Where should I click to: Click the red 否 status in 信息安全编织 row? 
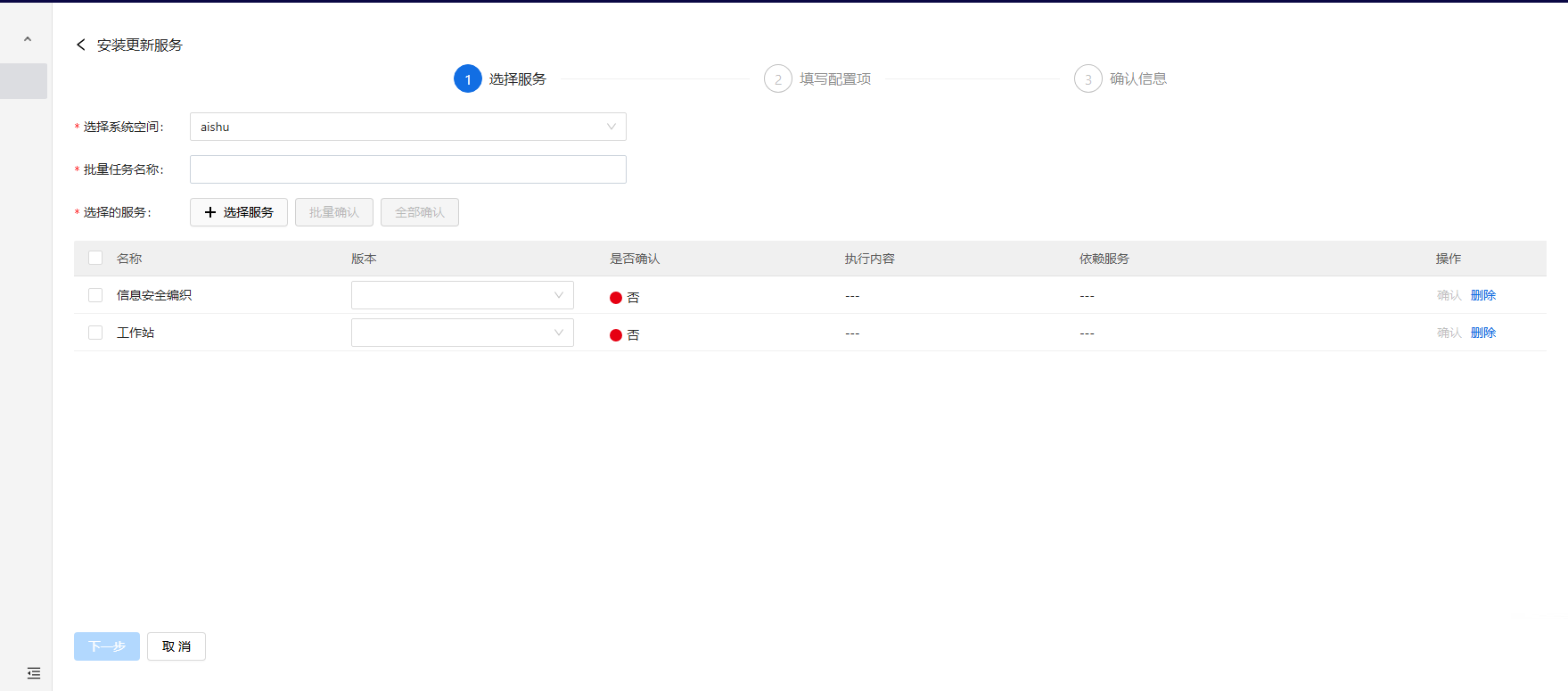tap(624, 298)
